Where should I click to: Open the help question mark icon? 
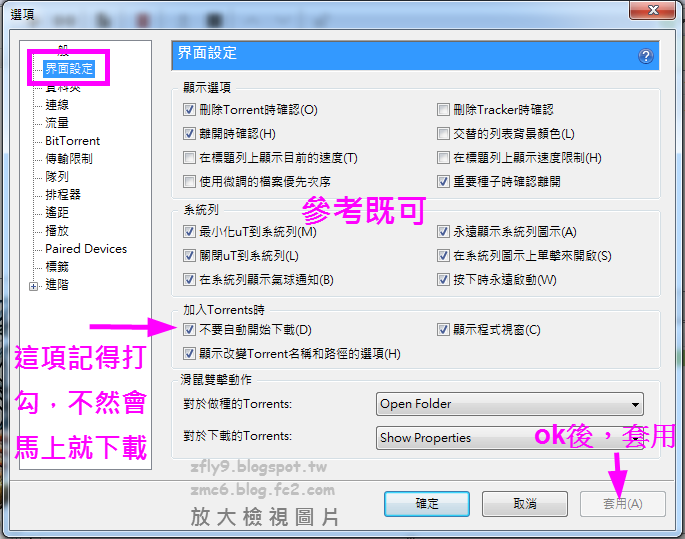coord(646,56)
